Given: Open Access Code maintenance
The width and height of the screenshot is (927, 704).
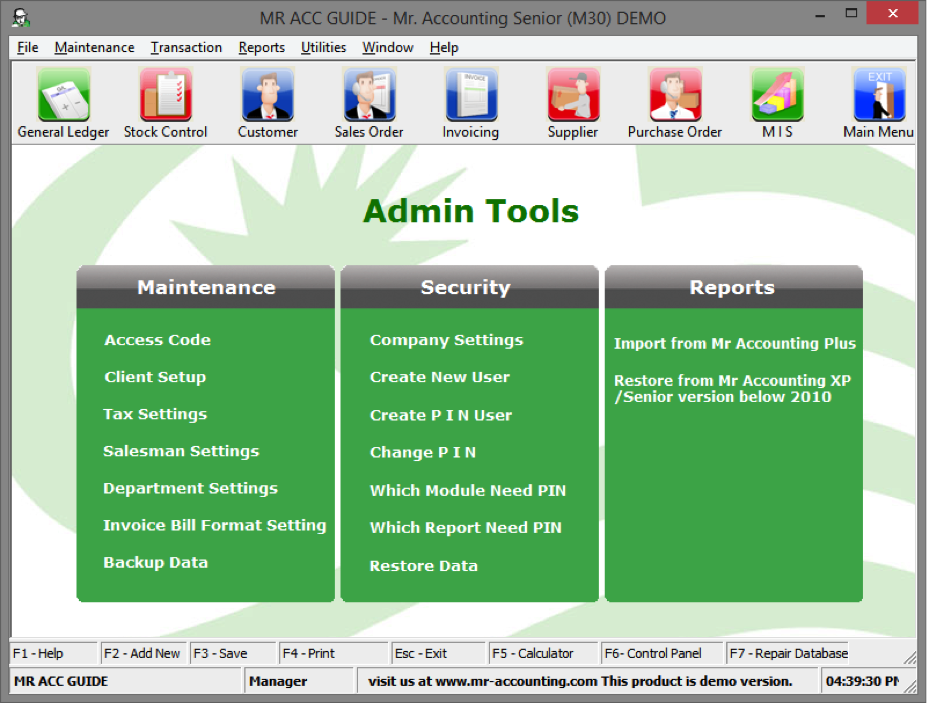Looking at the screenshot, I should click(157, 340).
